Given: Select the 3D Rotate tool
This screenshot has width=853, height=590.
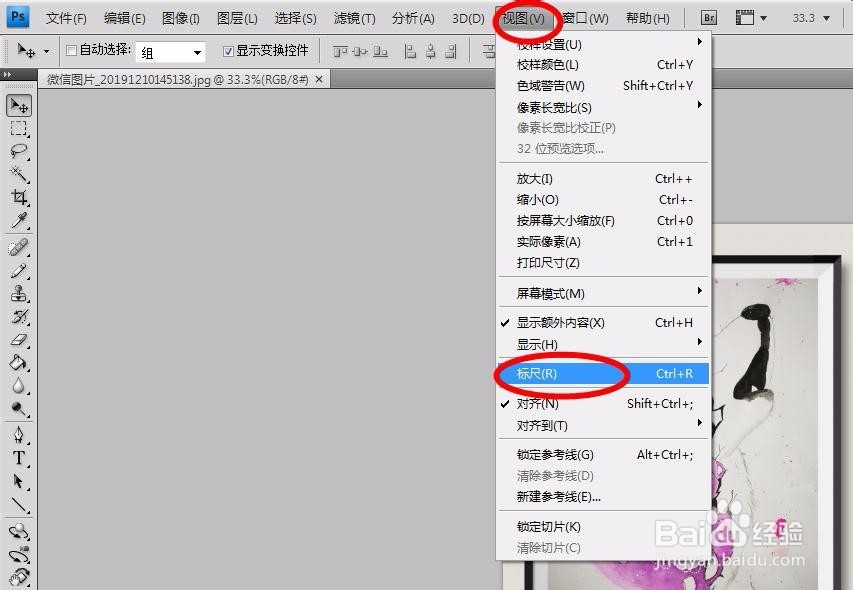Looking at the screenshot, I should [x=19, y=532].
